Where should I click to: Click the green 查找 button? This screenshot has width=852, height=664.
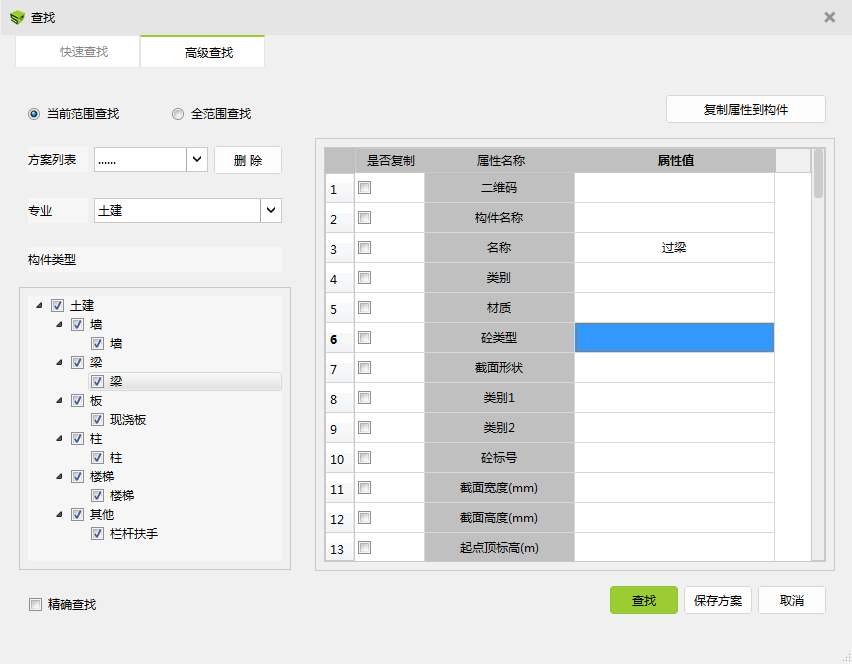(644, 600)
